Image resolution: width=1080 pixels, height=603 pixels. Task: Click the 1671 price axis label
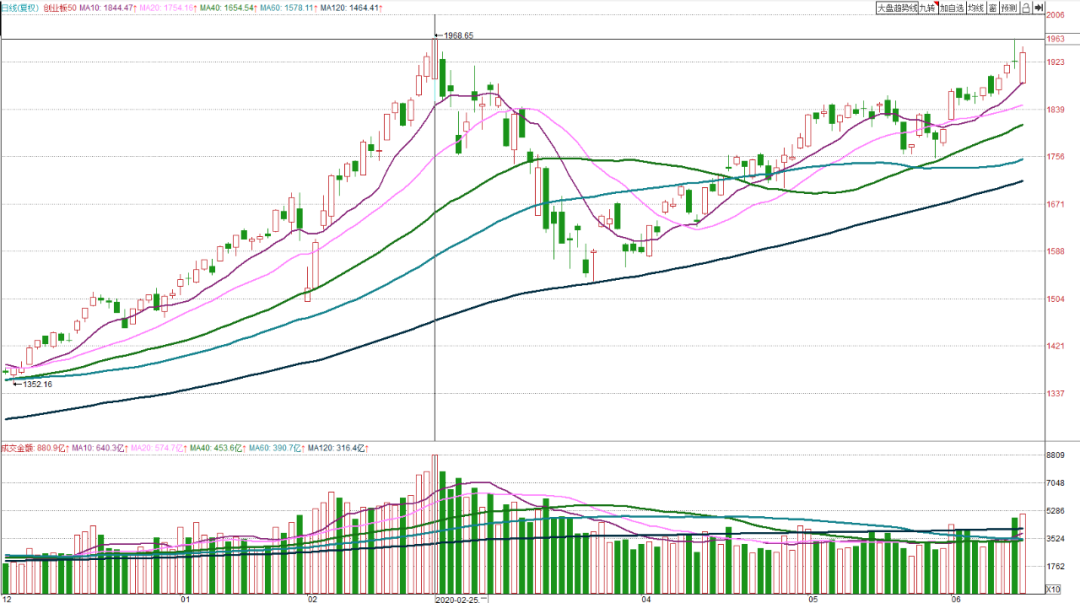1055,205
